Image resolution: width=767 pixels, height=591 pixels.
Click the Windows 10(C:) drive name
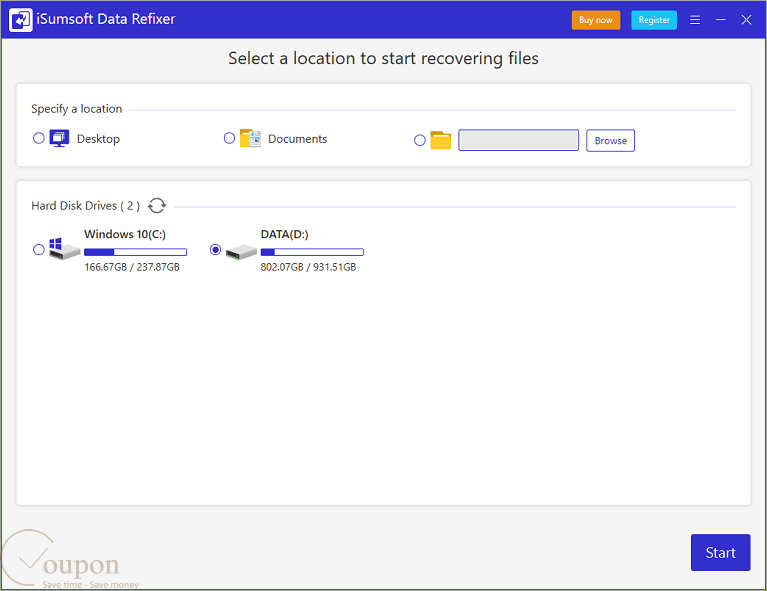pyautogui.click(x=125, y=234)
